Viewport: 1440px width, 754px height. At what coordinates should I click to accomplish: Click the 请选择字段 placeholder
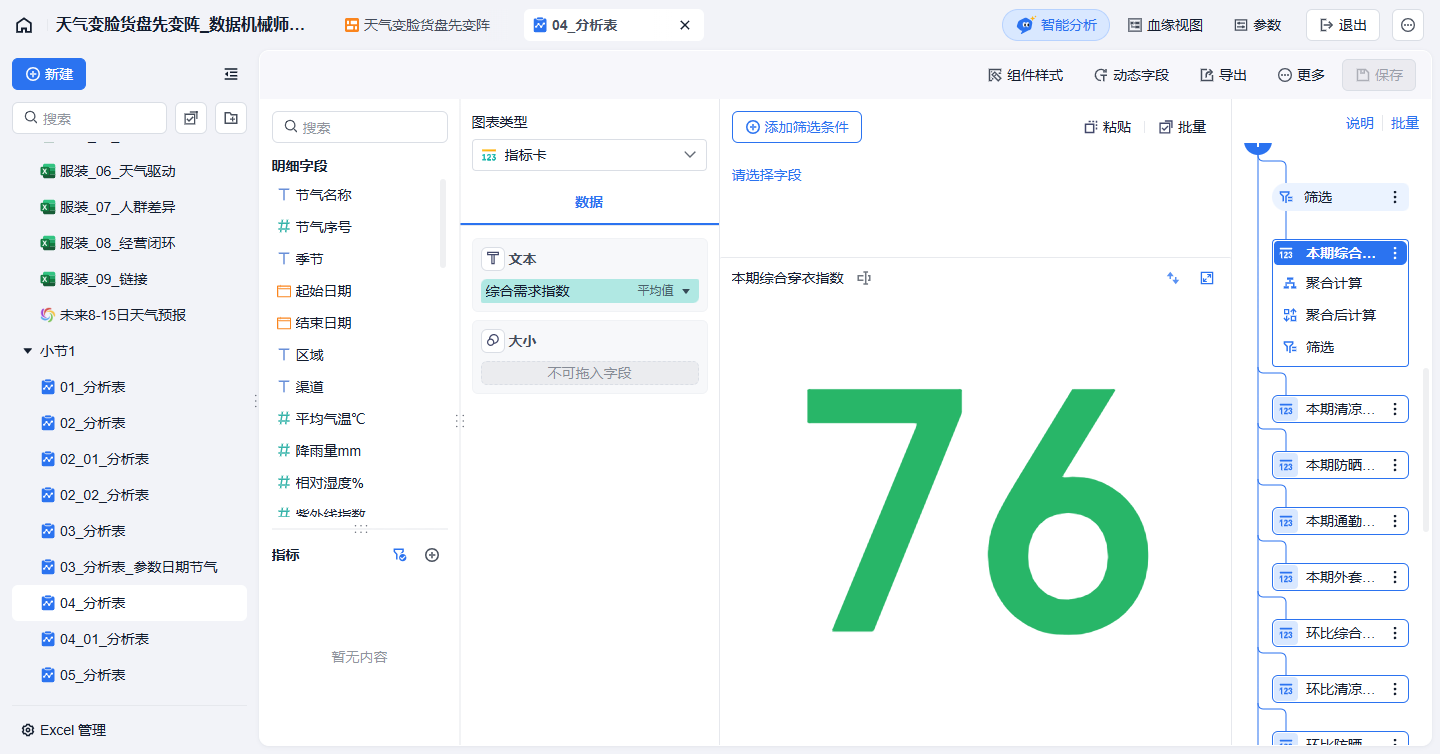pos(767,175)
